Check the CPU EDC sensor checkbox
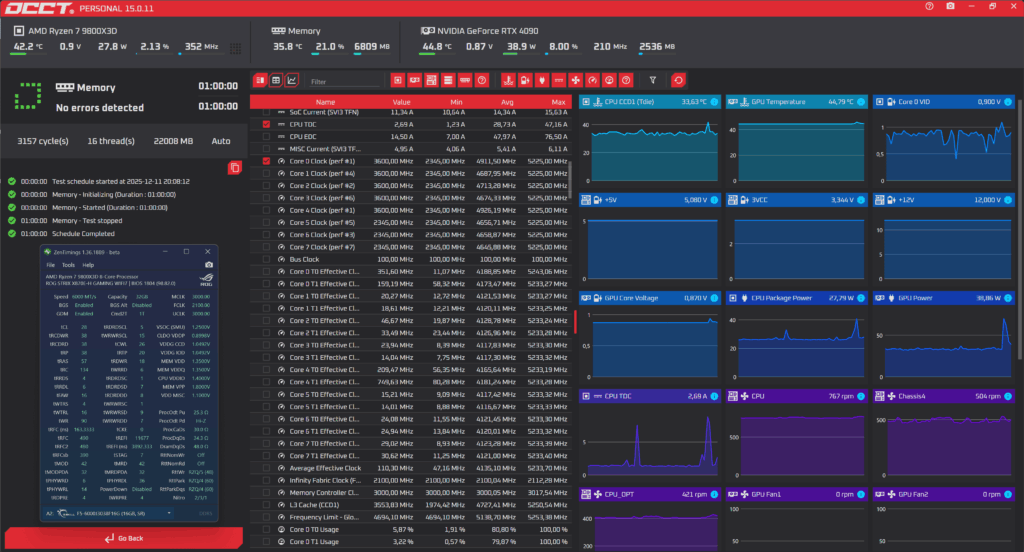Screen dimensions: 1024x552 [x=266, y=137]
